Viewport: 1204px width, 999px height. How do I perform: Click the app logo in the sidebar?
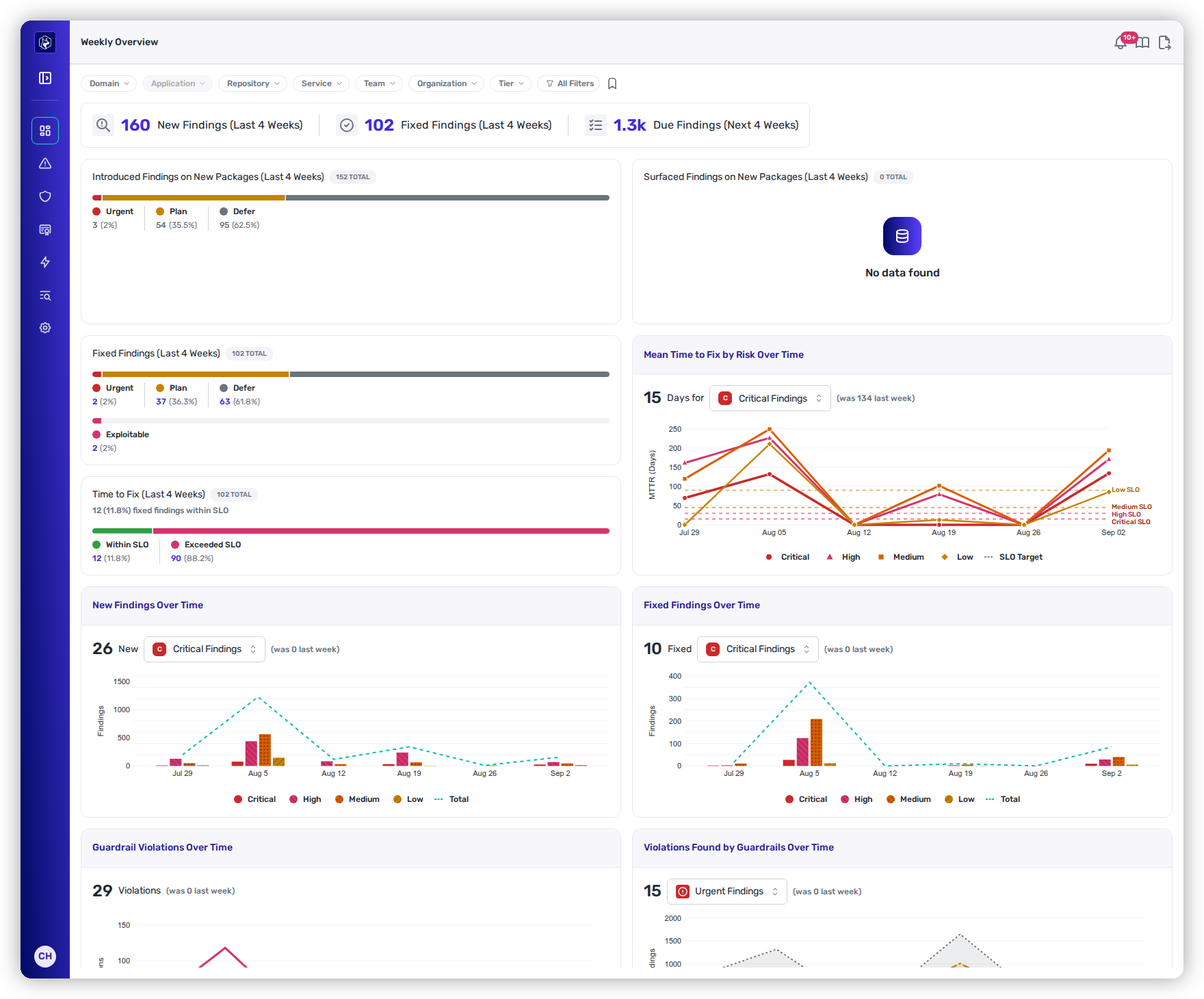(45, 42)
